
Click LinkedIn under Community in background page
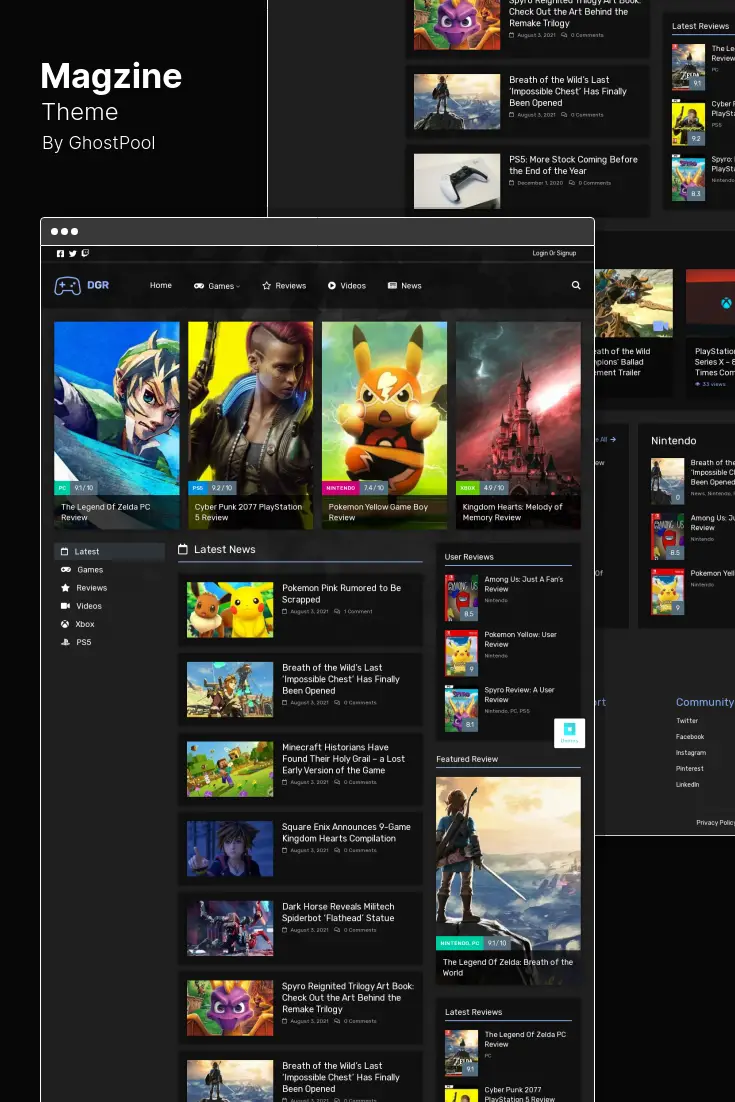pos(688,784)
